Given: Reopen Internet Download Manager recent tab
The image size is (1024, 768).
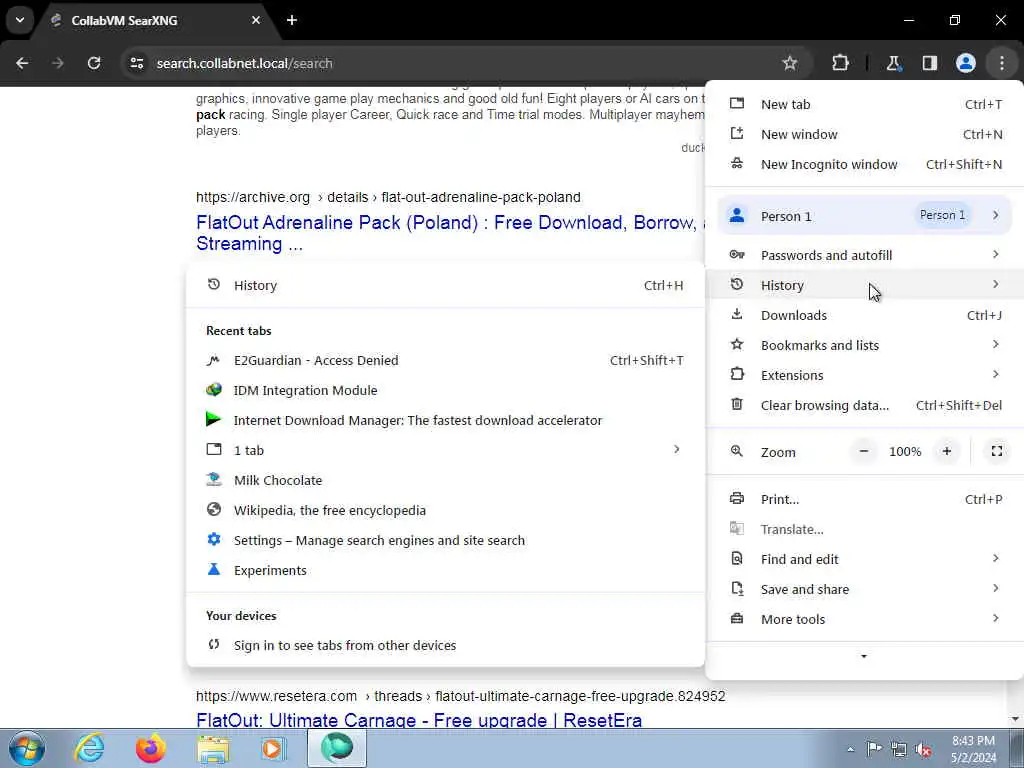Looking at the screenshot, I should pyautogui.click(x=445, y=421).
